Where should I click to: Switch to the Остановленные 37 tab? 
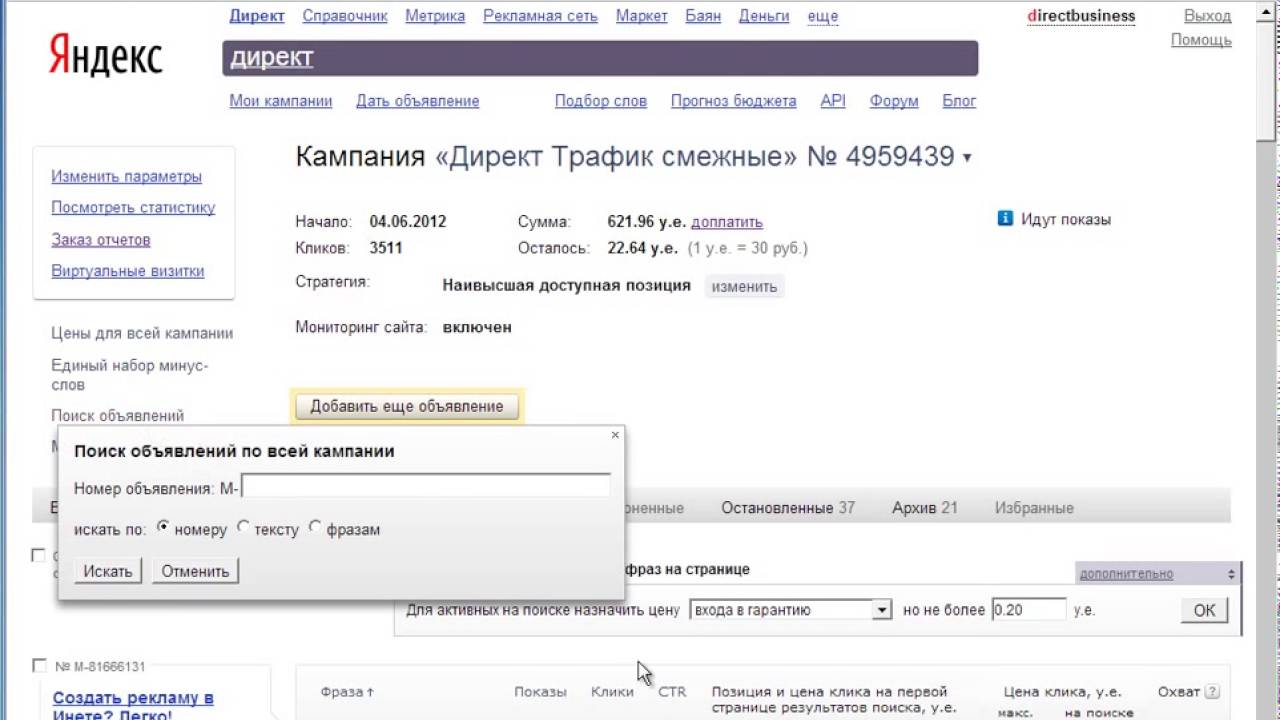(788, 508)
